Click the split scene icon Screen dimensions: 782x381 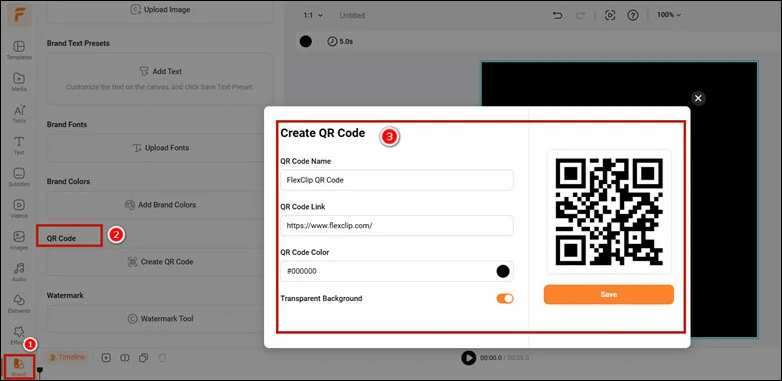click(x=125, y=358)
